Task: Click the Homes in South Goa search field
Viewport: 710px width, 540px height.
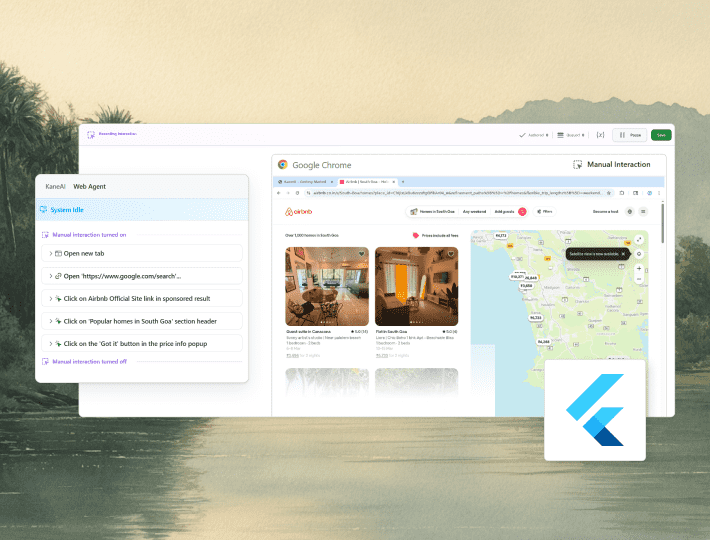Action: 432,211
